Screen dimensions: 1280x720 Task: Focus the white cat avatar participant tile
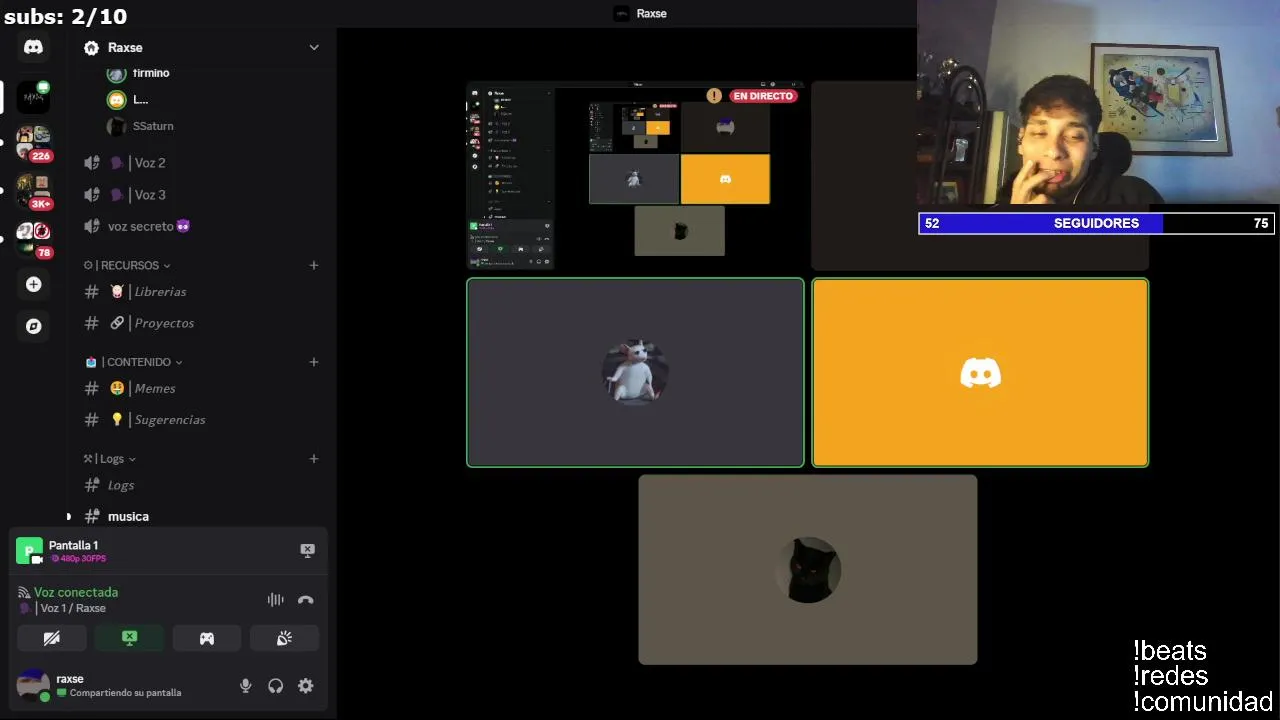point(635,372)
